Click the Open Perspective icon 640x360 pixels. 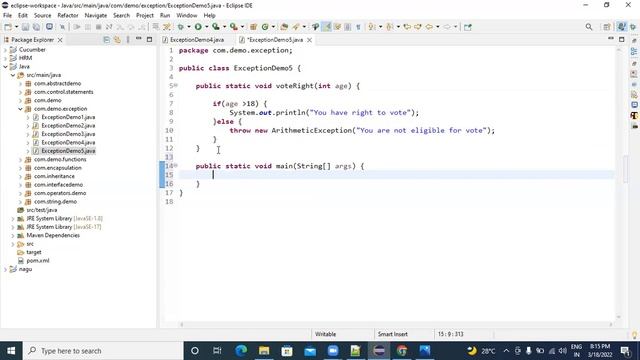point(607,27)
